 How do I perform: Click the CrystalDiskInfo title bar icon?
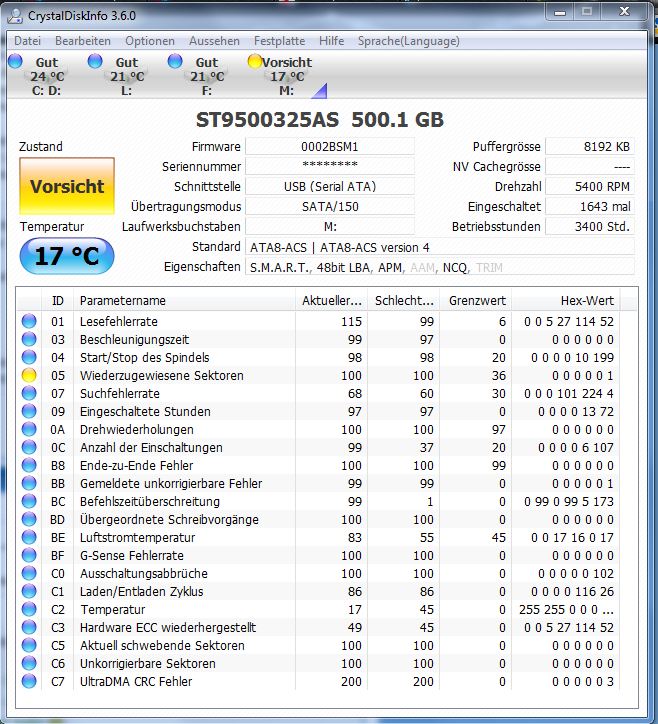[15, 16]
